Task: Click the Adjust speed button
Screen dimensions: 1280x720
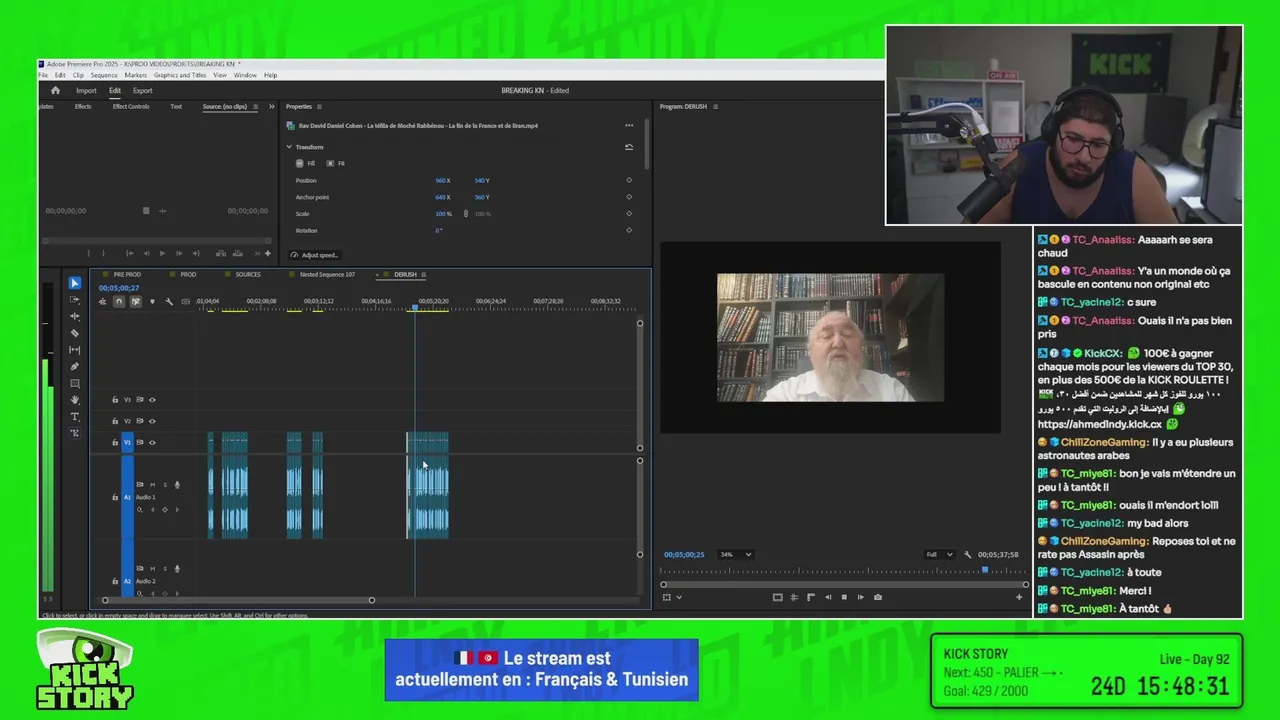Action: (x=315, y=255)
